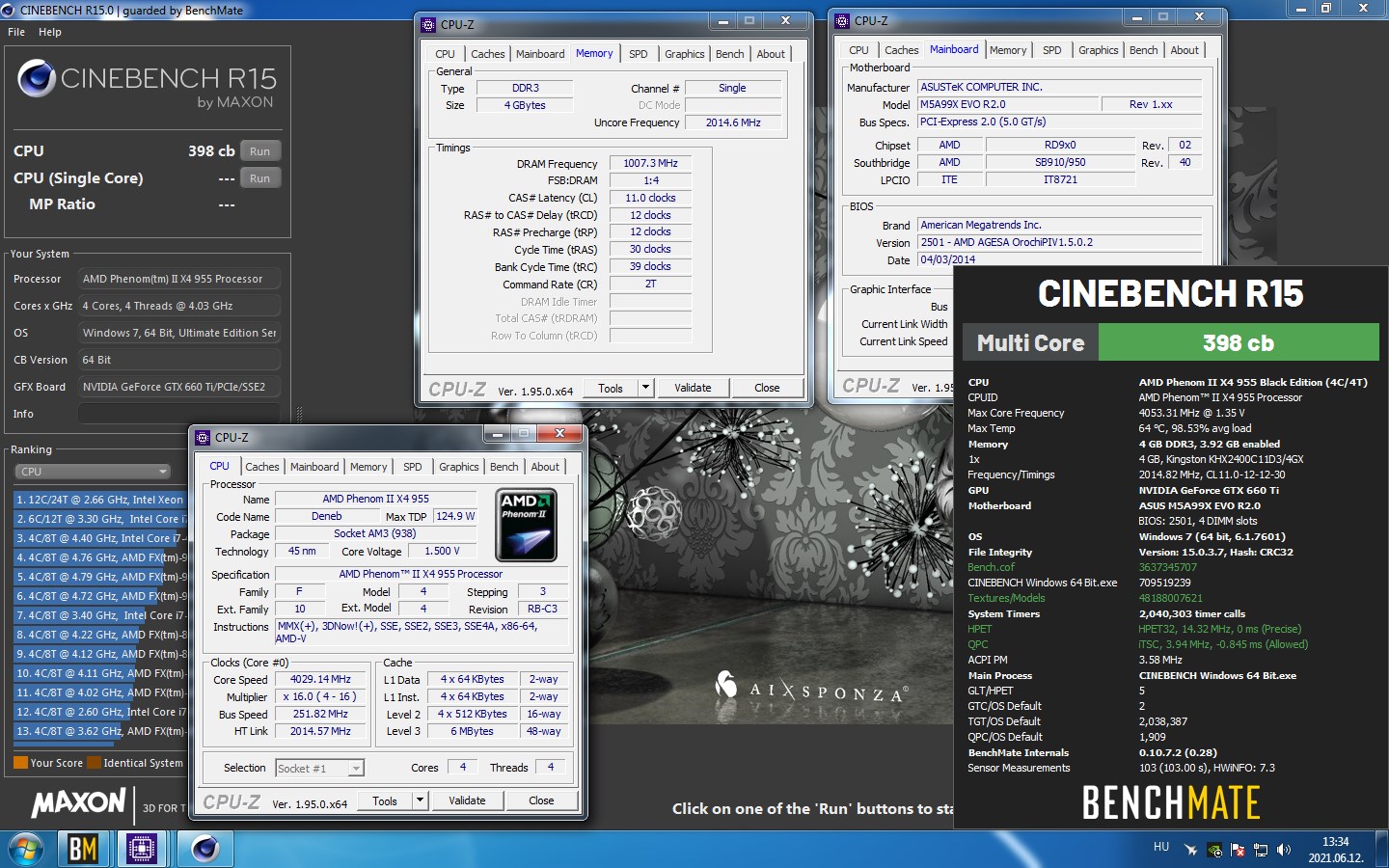
Task: Click the Cinebench title bar icon
Action: click(x=9, y=10)
